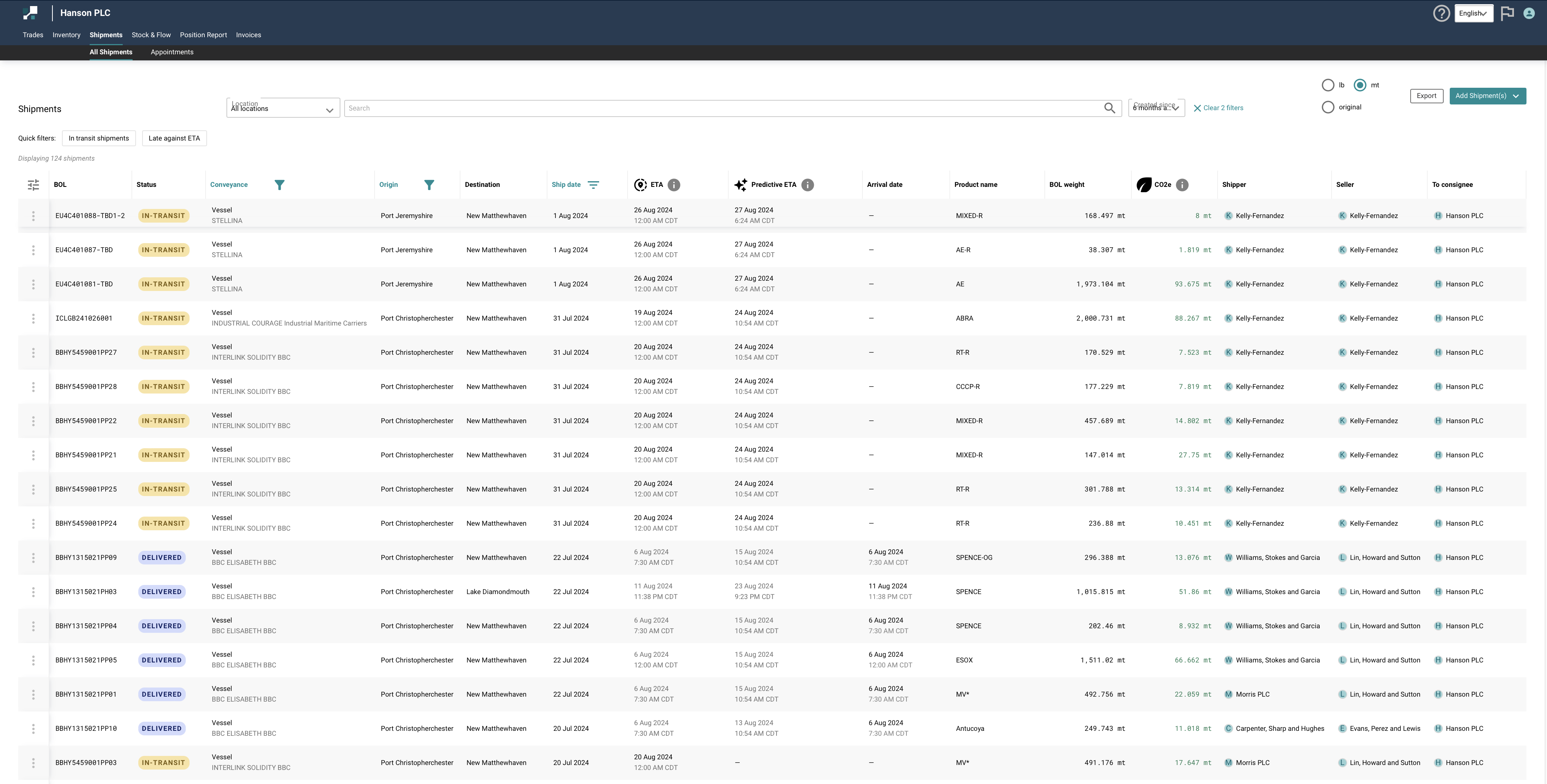1547x784 pixels.
Task: Open column settings sliders icon
Action: coord(34,185)
